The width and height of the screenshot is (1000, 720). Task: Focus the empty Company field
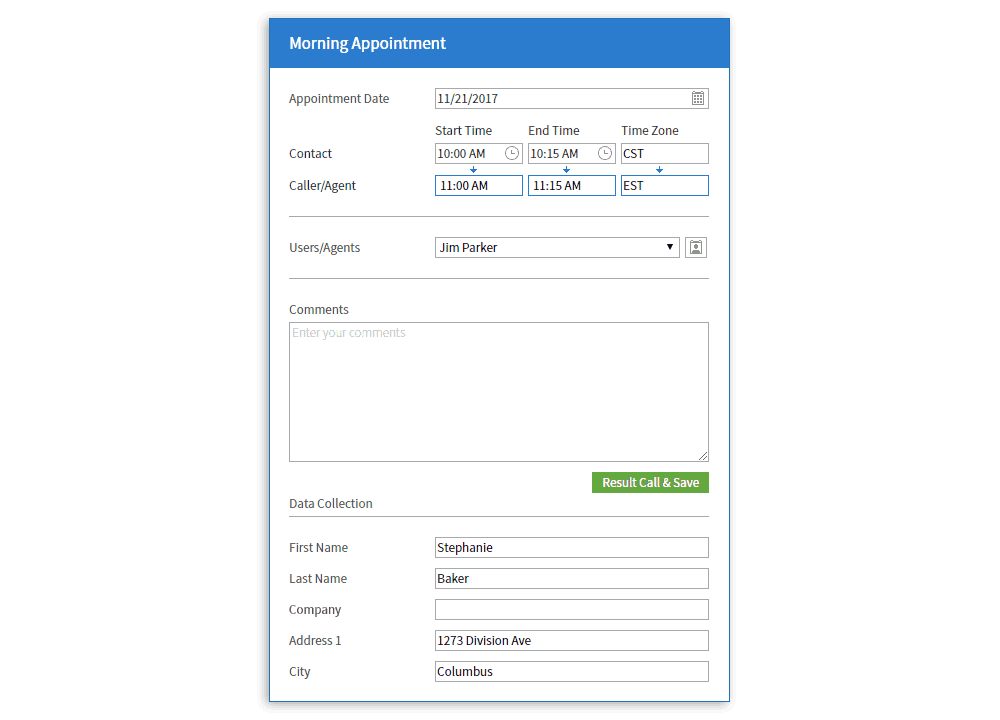point(571,609)
